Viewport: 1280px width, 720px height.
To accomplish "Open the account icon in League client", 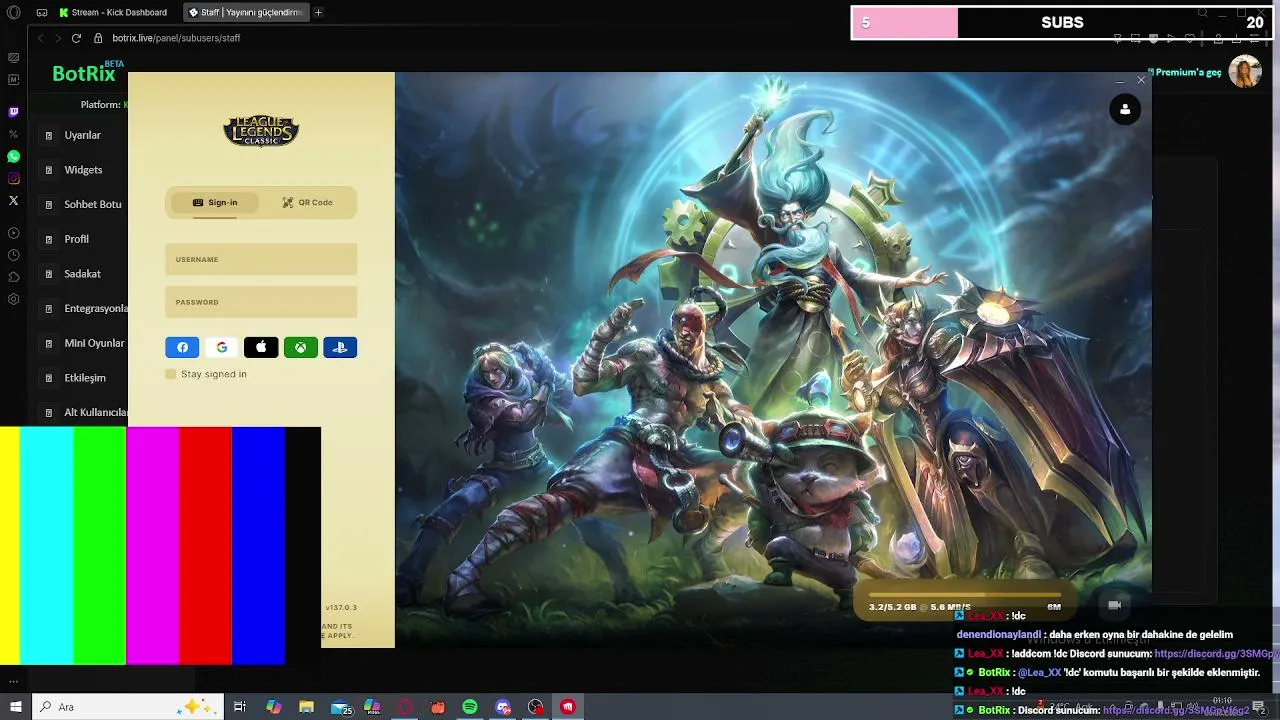I will click(x=1125, y=109).
